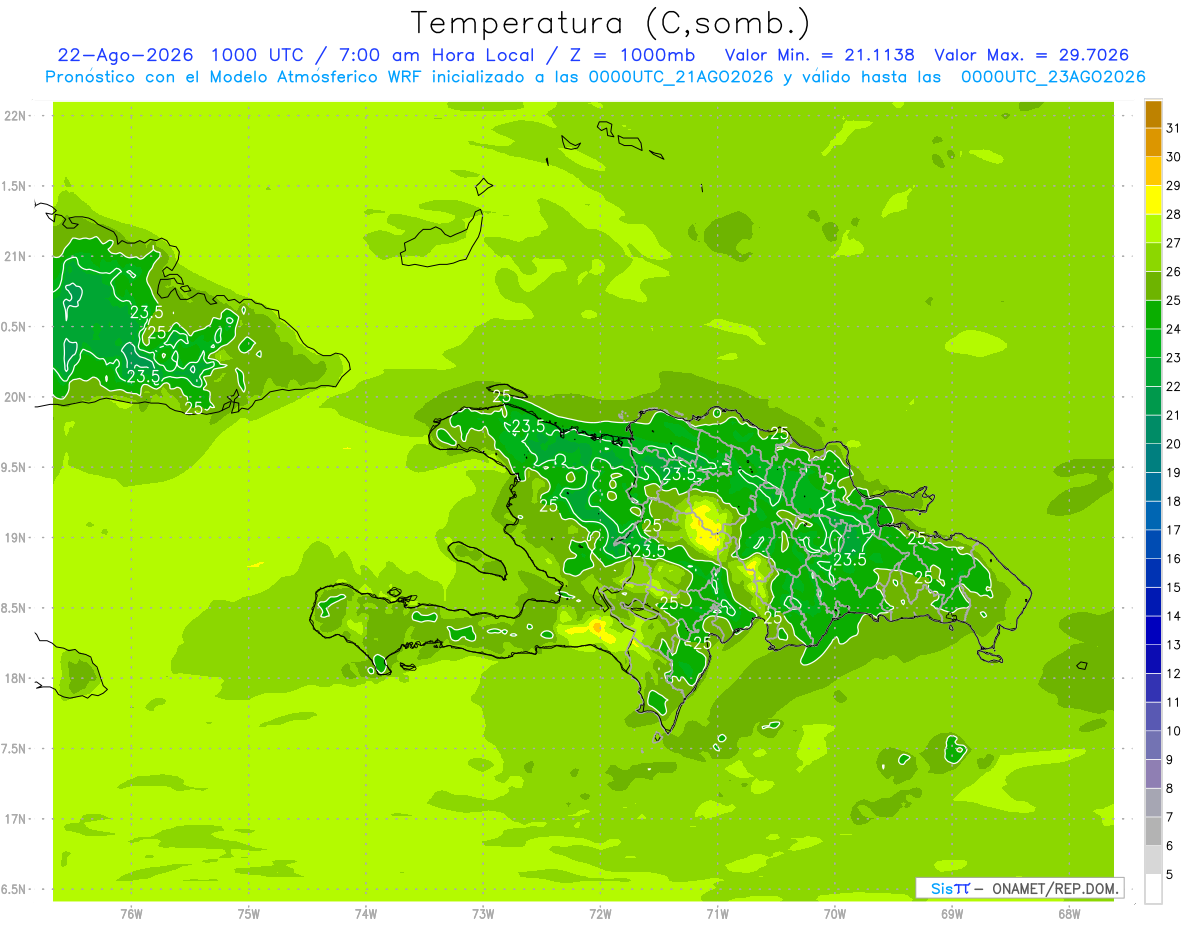Select the date text '22-Ago-2026'
The width and height of the screenshot is (1200, 927).
[125, 55]
